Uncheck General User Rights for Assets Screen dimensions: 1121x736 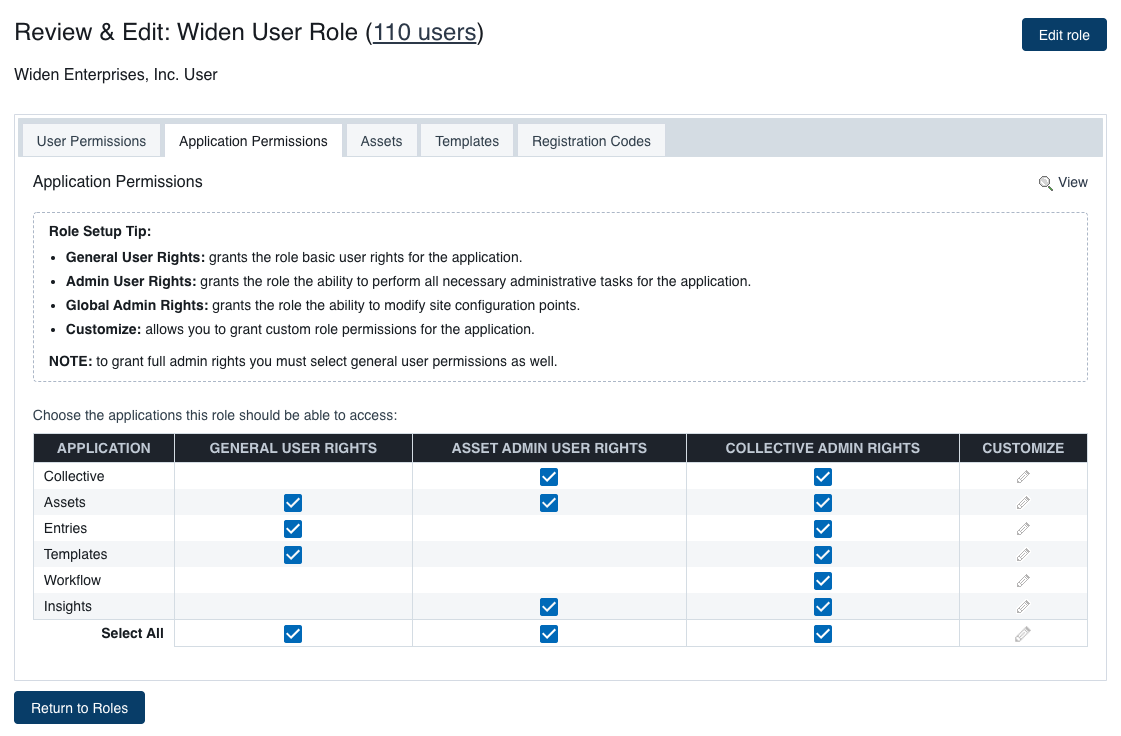tap(292, 503)
